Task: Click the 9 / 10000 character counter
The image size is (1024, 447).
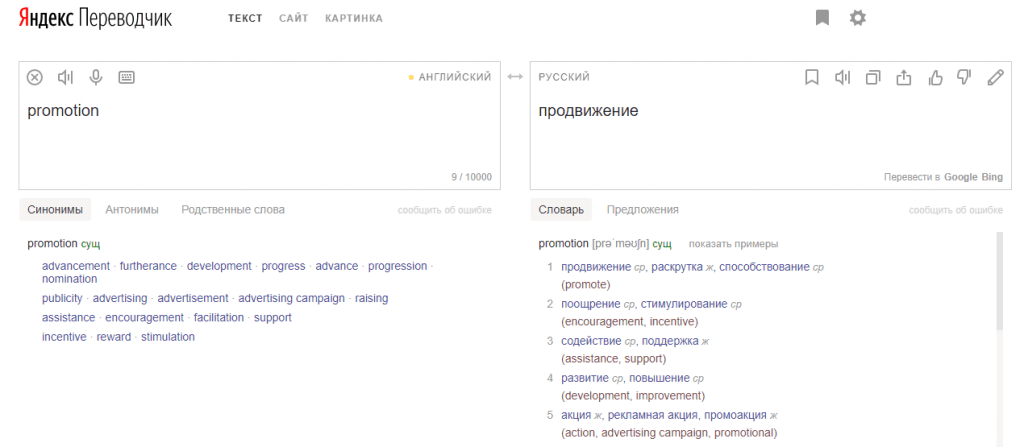Action: coord(472,177)
